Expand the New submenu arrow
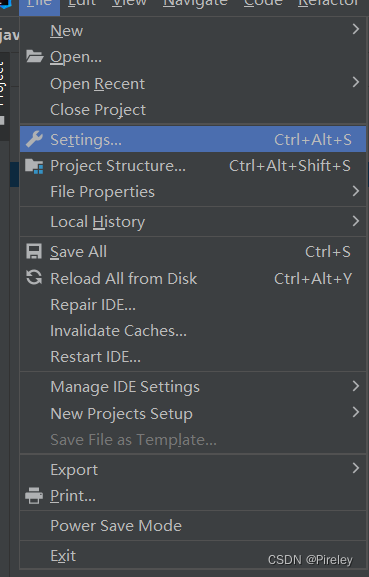Viewport: 369px width, 577px height. click(355, 29)
